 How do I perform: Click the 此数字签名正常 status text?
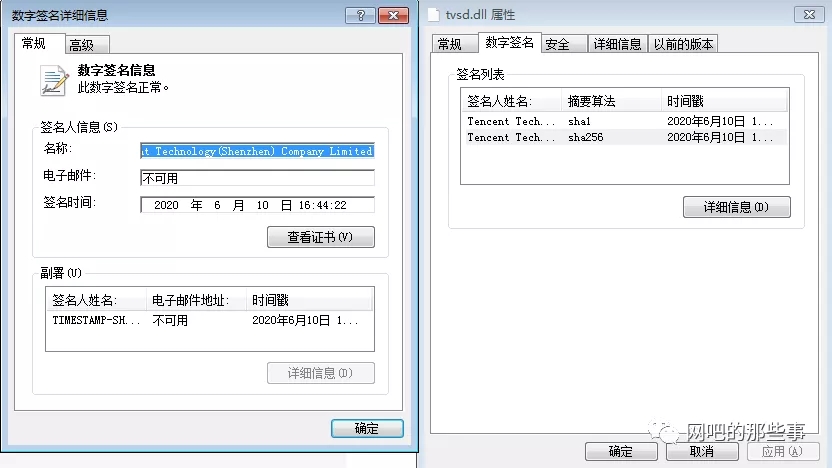pyautogui.click(x=123, y=88)
